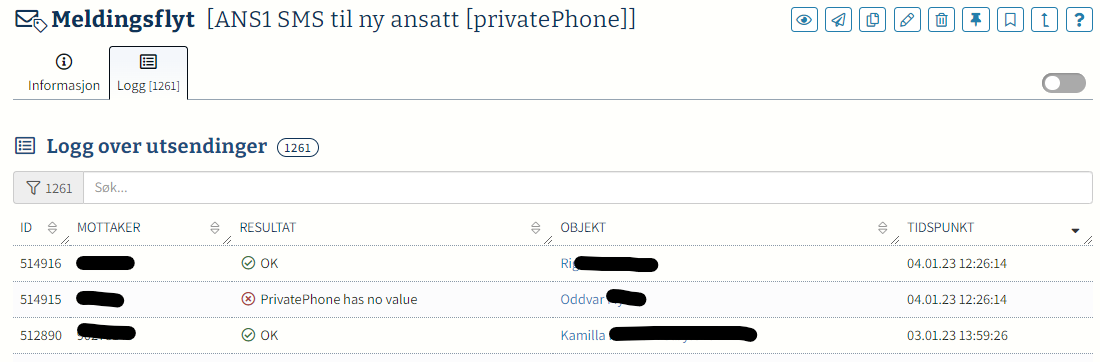
Task: Open the filter button showing 1261
Action: point(48,188)
